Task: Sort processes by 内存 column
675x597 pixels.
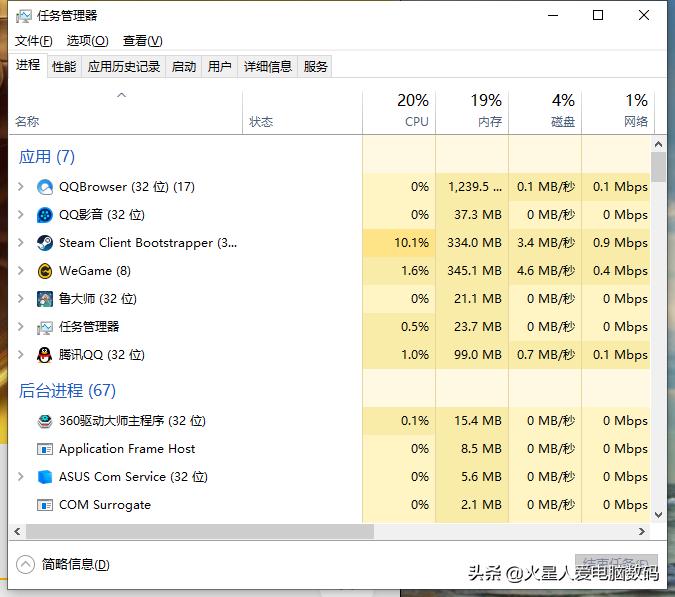Action: (473, 111)
